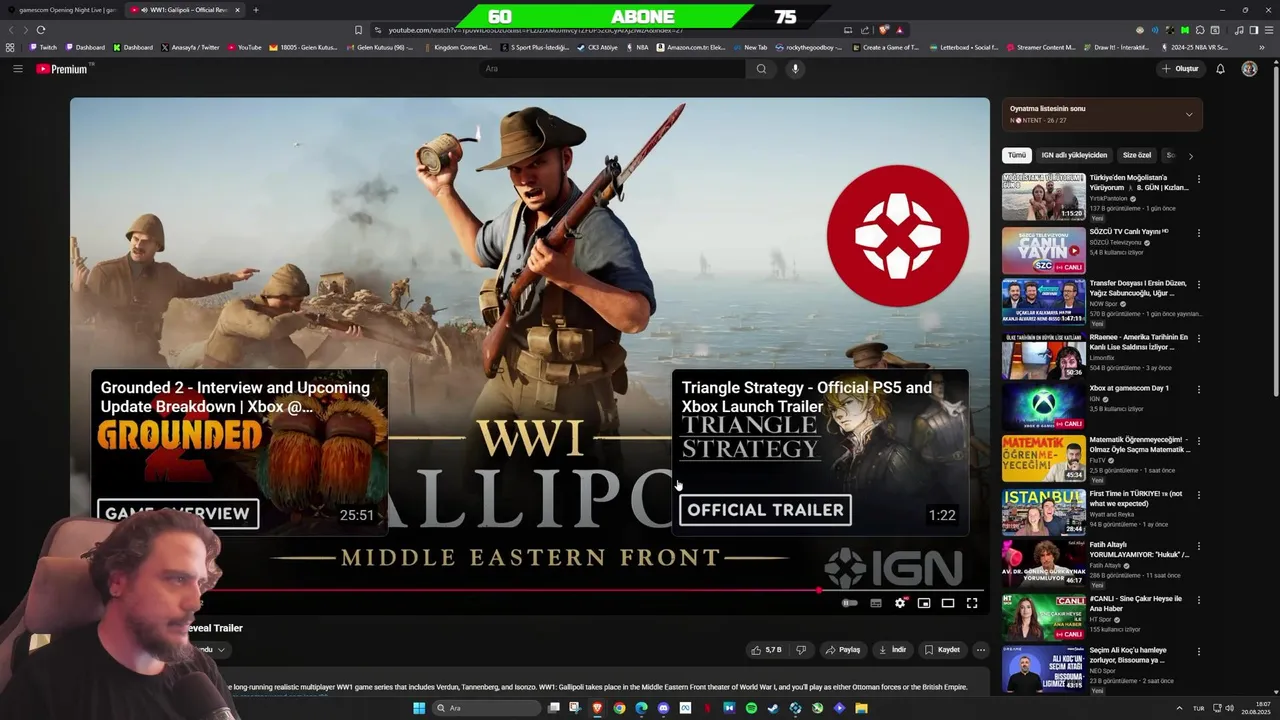Save the video with Kaydet
The height and width of the screenshot is (720, 1280).
pyautogui.click(x=942, y=650)
